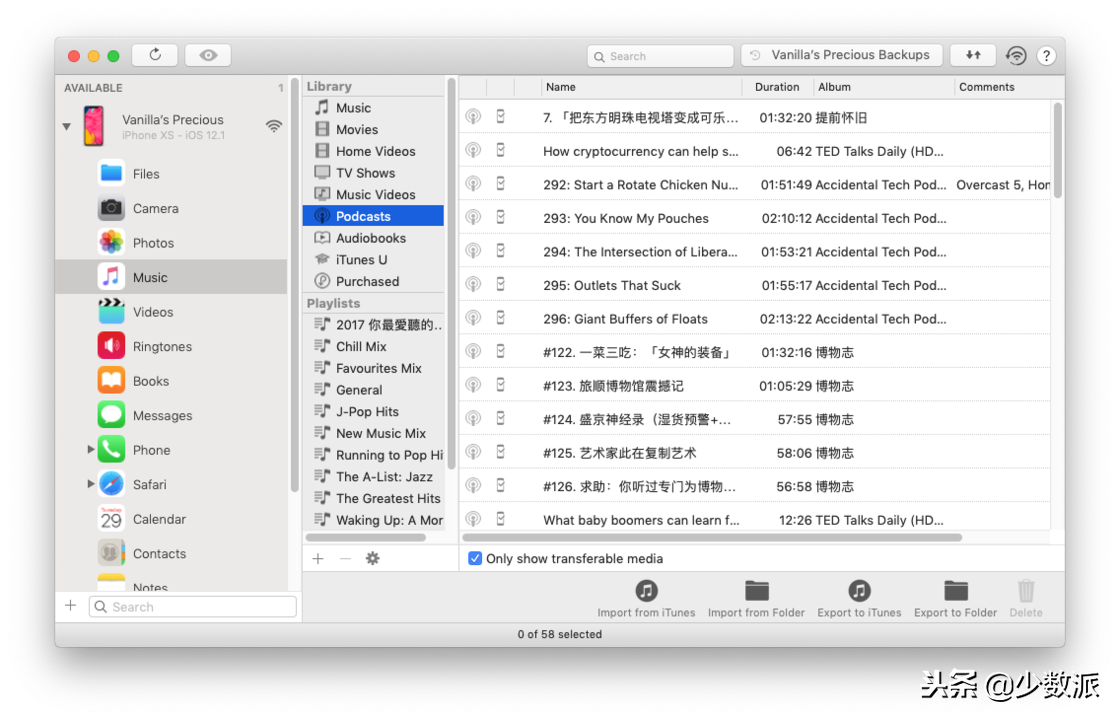Click Import from iTunes
Image resolution: width=1120 pixels, height=720 pixels.
click(646, 599)
